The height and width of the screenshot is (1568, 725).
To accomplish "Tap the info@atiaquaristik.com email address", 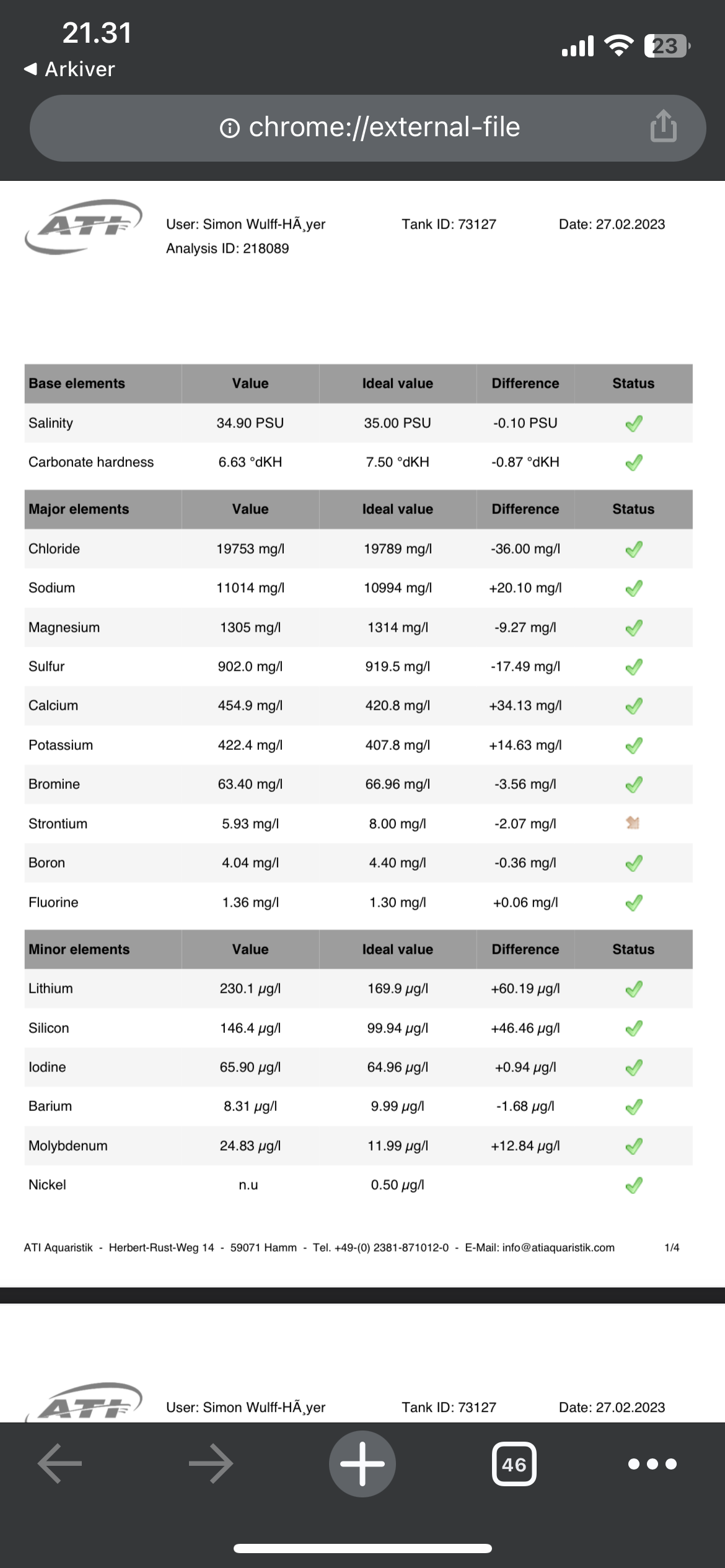I will 558,1247.
